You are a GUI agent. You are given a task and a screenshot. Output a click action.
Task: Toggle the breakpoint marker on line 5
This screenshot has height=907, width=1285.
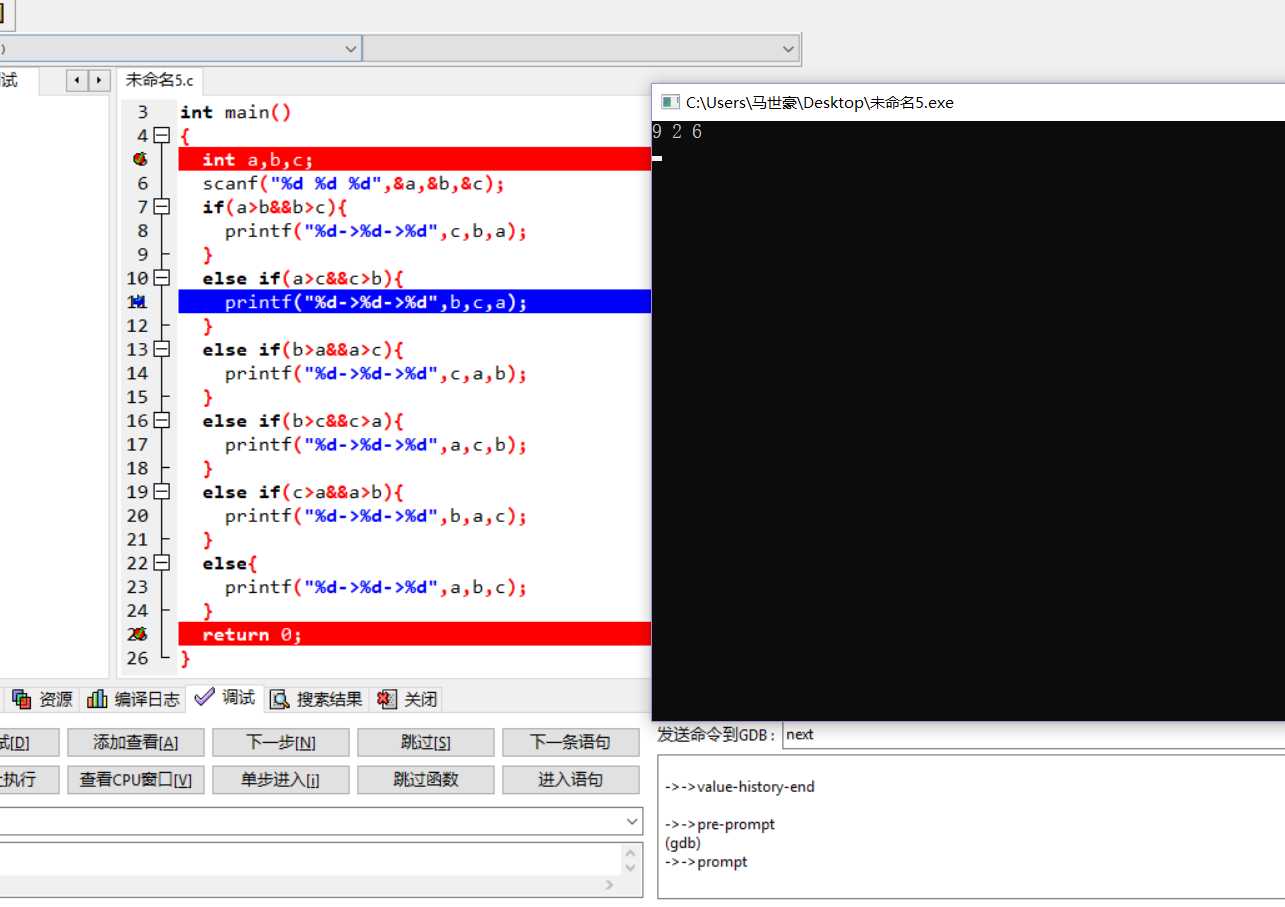[x=140, y=159]
